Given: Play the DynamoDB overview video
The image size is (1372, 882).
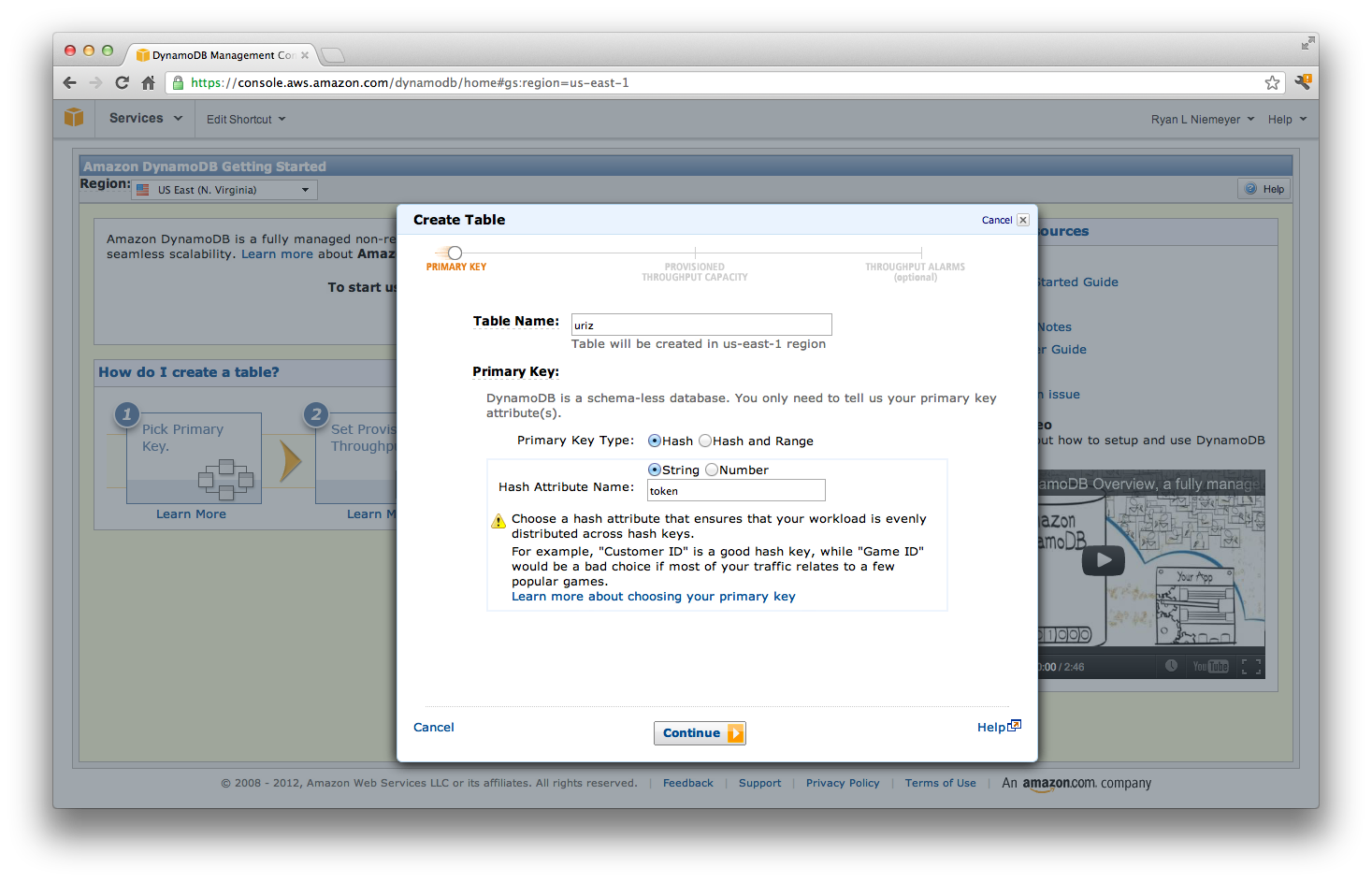Looking at the screenshot, I should 1104,560.
